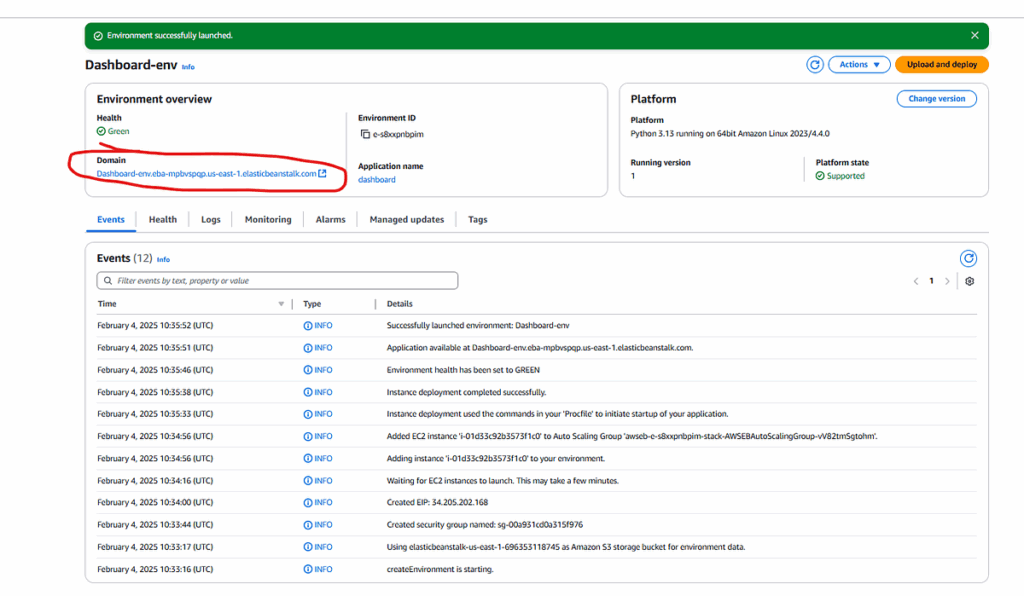Copy the Environment ID using the copy icon
Image resolution: width=1024 pixels, height=596 pixels.
tap(366, 133)
